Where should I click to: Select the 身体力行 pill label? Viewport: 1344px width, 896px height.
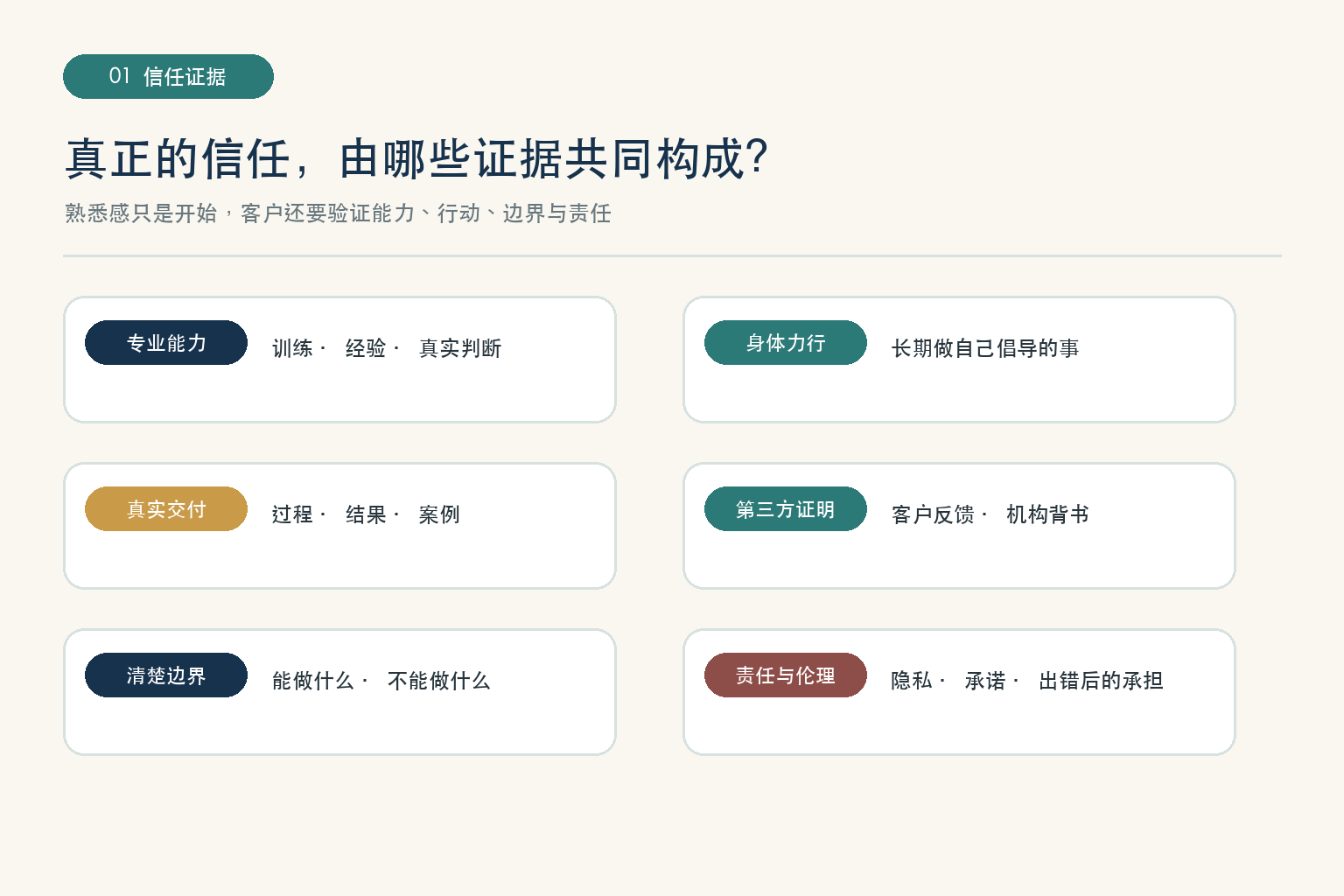click(x=786, y=343)
